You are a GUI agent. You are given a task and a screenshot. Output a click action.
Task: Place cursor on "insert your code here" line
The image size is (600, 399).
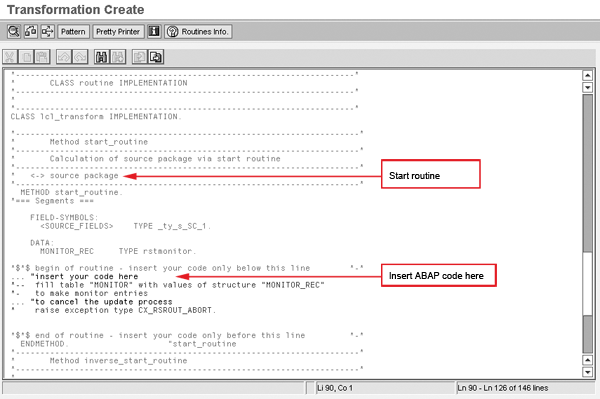click(x=74, y=277)
